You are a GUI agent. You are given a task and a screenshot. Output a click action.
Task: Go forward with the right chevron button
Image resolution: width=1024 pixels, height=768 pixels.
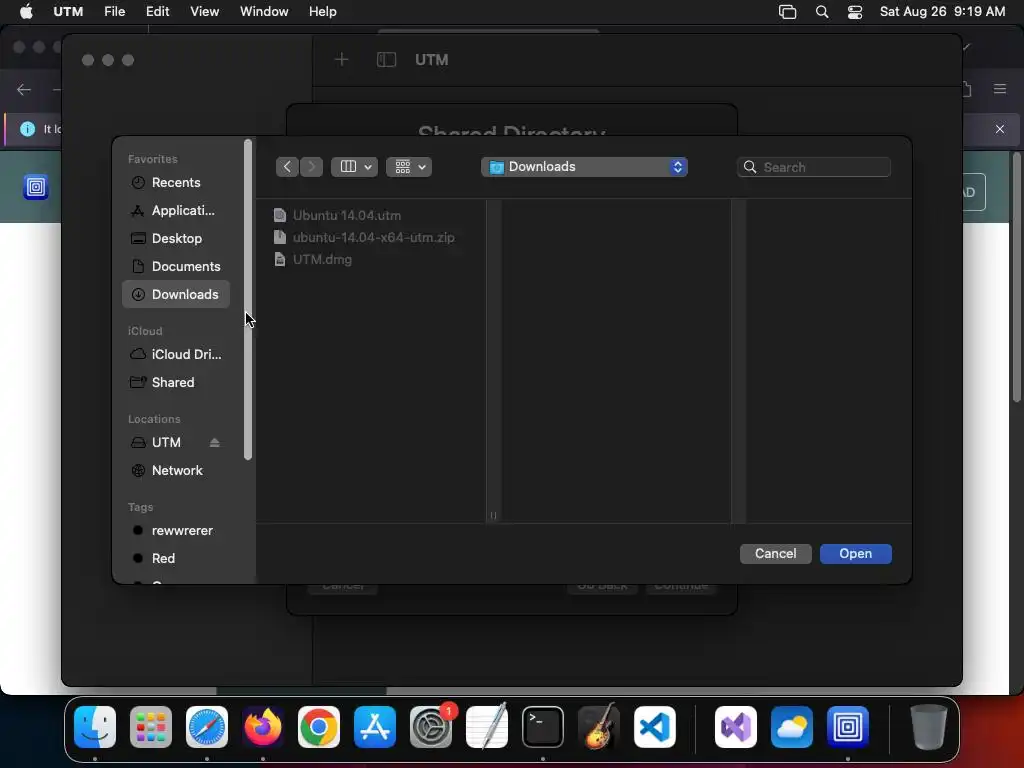(312, 167)
